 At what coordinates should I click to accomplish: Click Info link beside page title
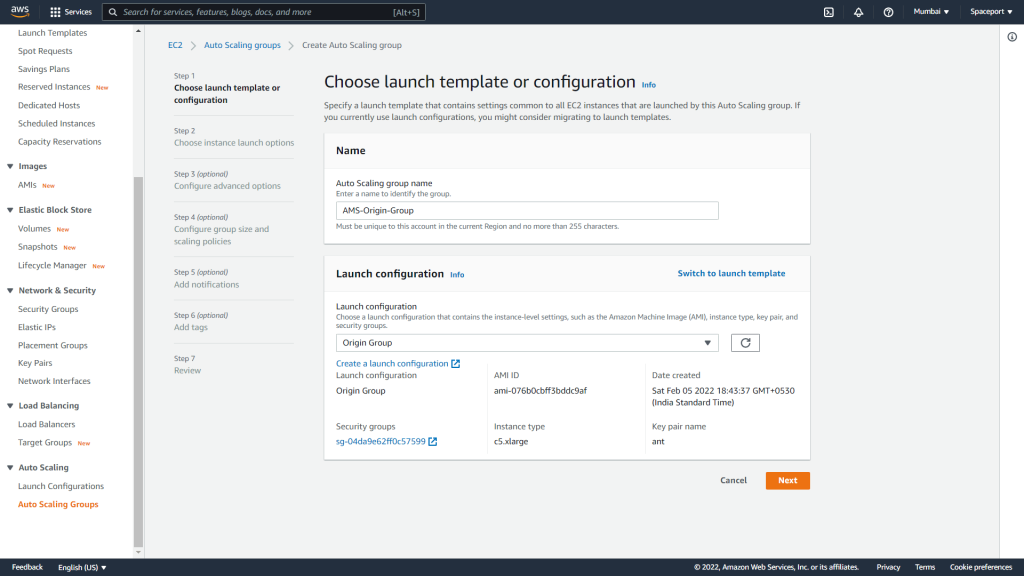[x=648, y=85]
